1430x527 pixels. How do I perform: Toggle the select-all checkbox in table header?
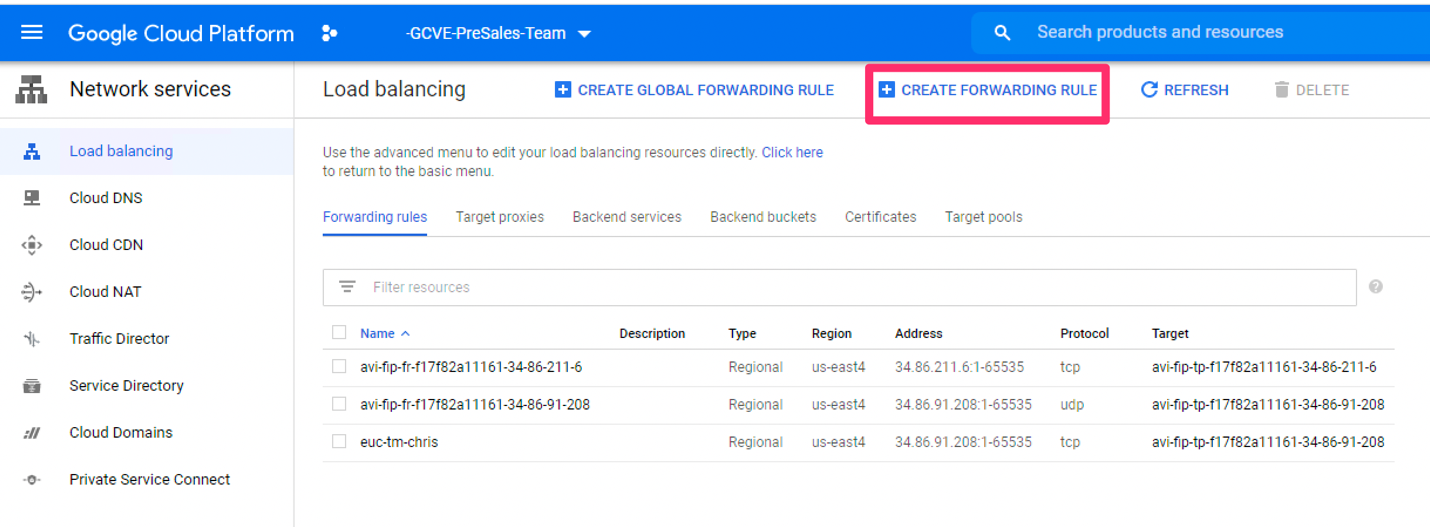coord(339,333)
